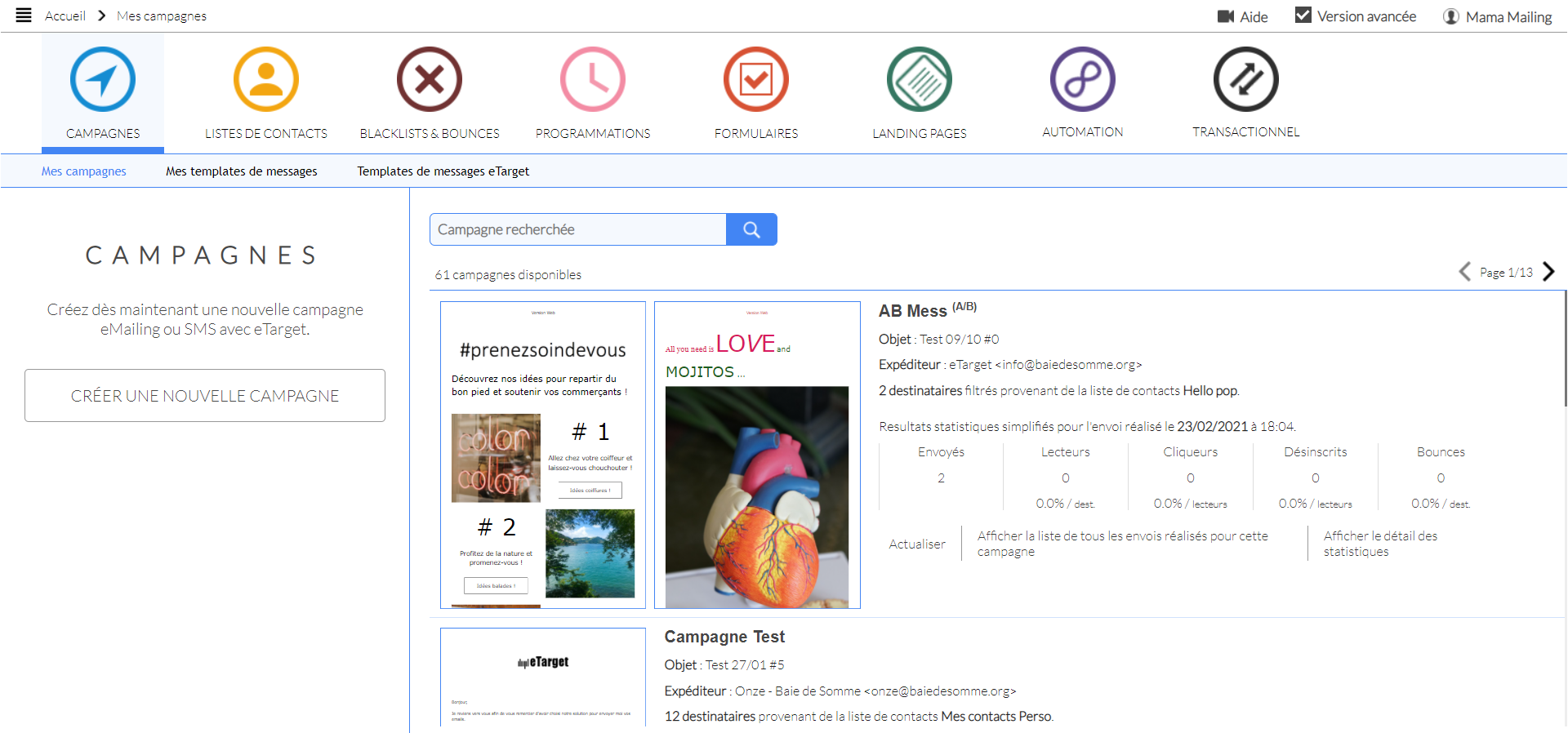Open Formulaires checkbox icon
Image resolution: width=1568 pixels, height=733 pixels.
tap(756, 79)
